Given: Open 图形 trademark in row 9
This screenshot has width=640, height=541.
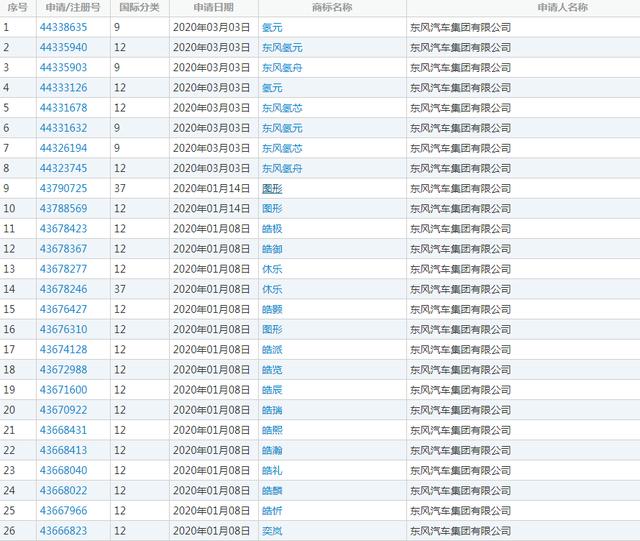Looking at the screenshot, I should (x=272, y=188).
